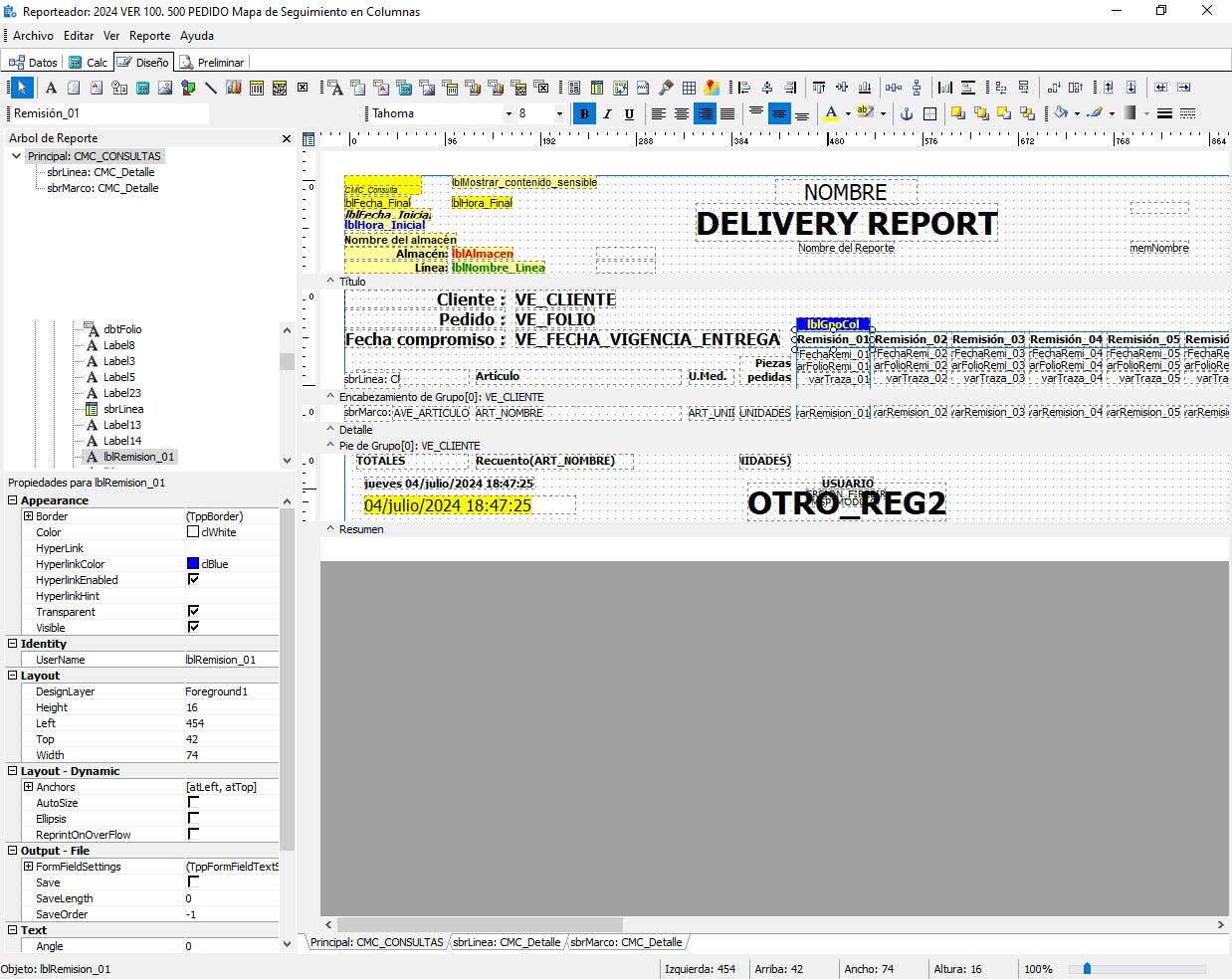Select the Label tool in toolbar

tap(51, 88)
